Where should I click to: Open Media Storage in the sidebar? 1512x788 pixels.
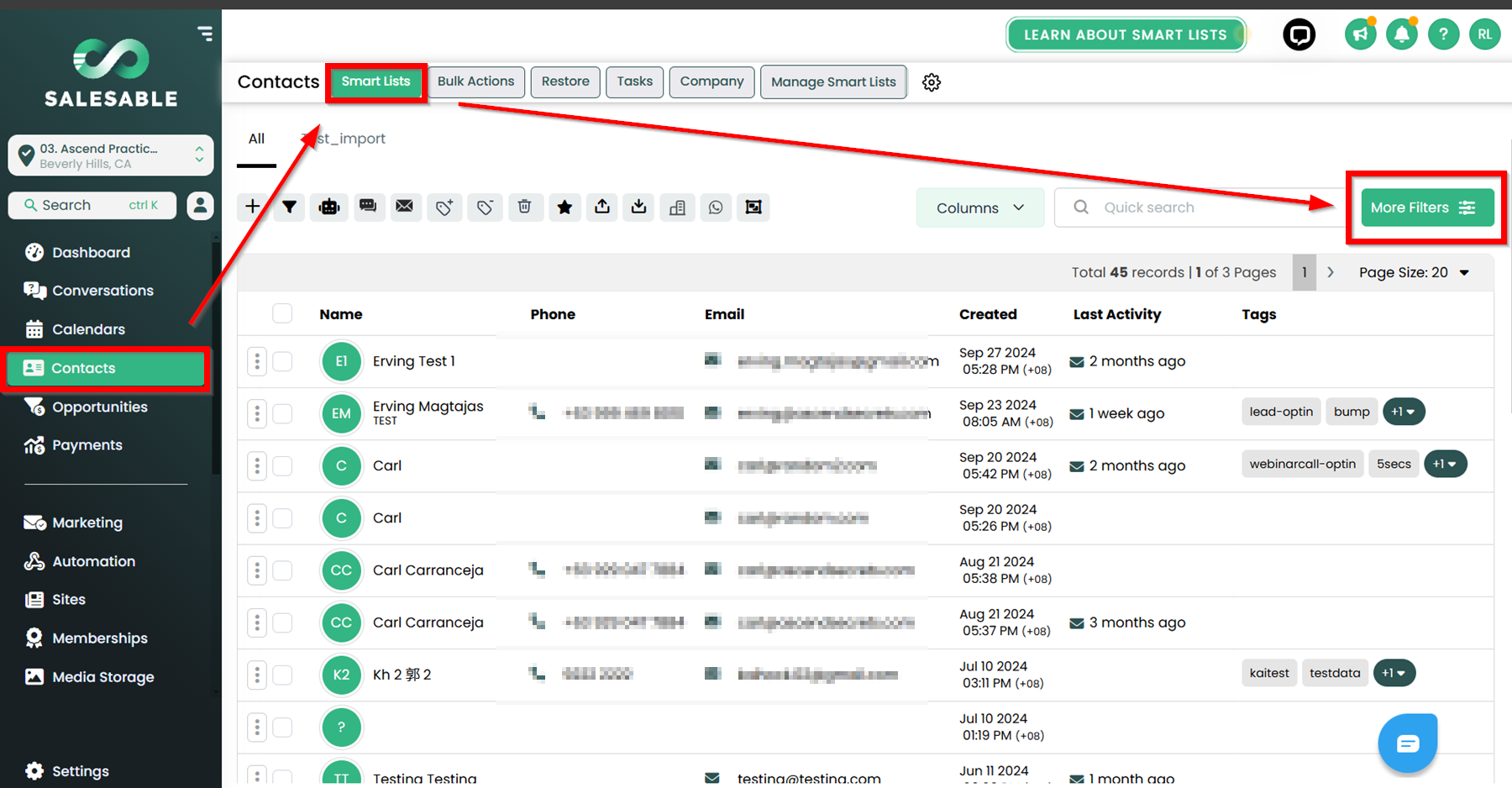(x=102, y=677)
